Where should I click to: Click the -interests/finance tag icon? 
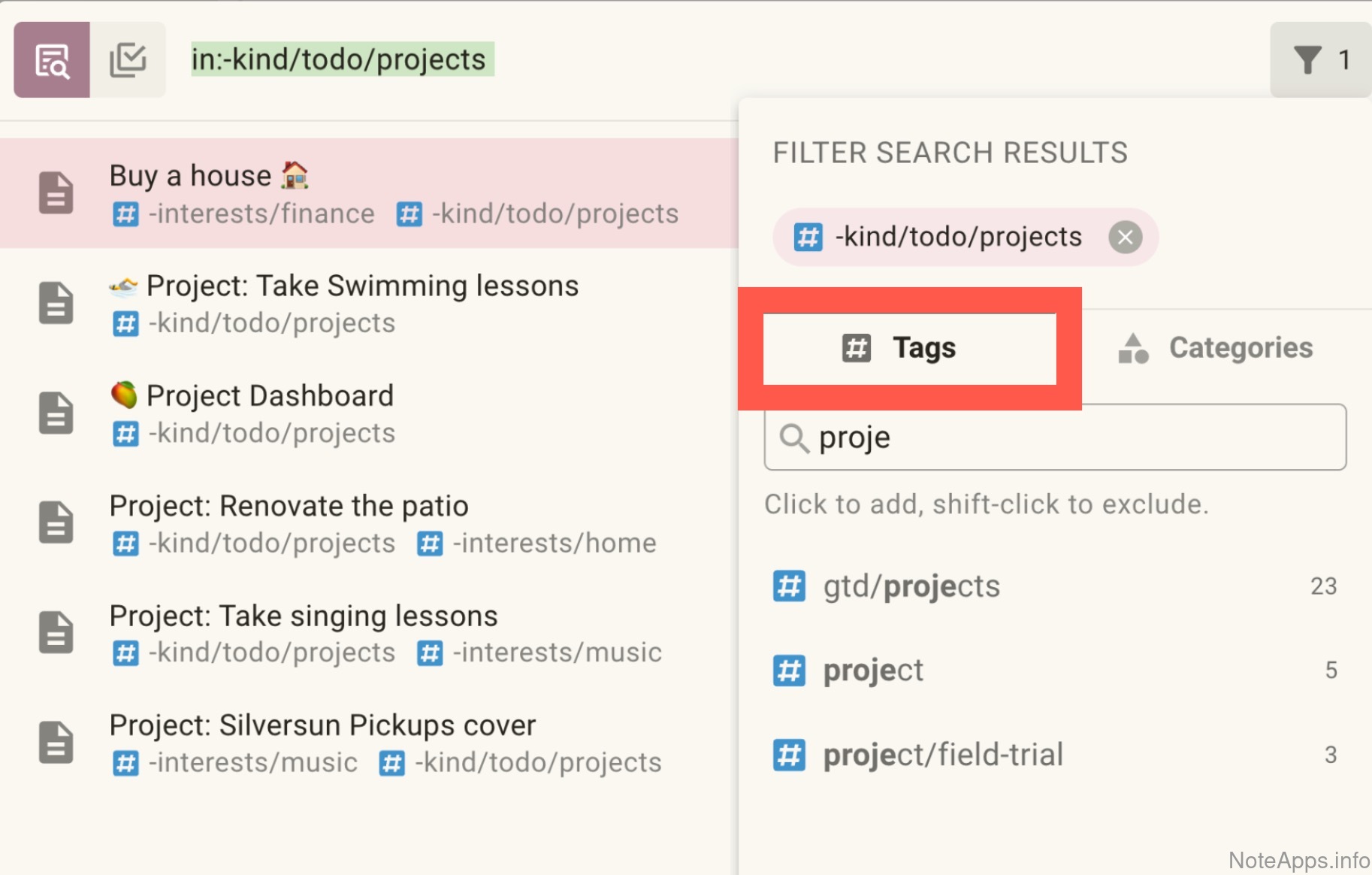[x=125, y=214]
